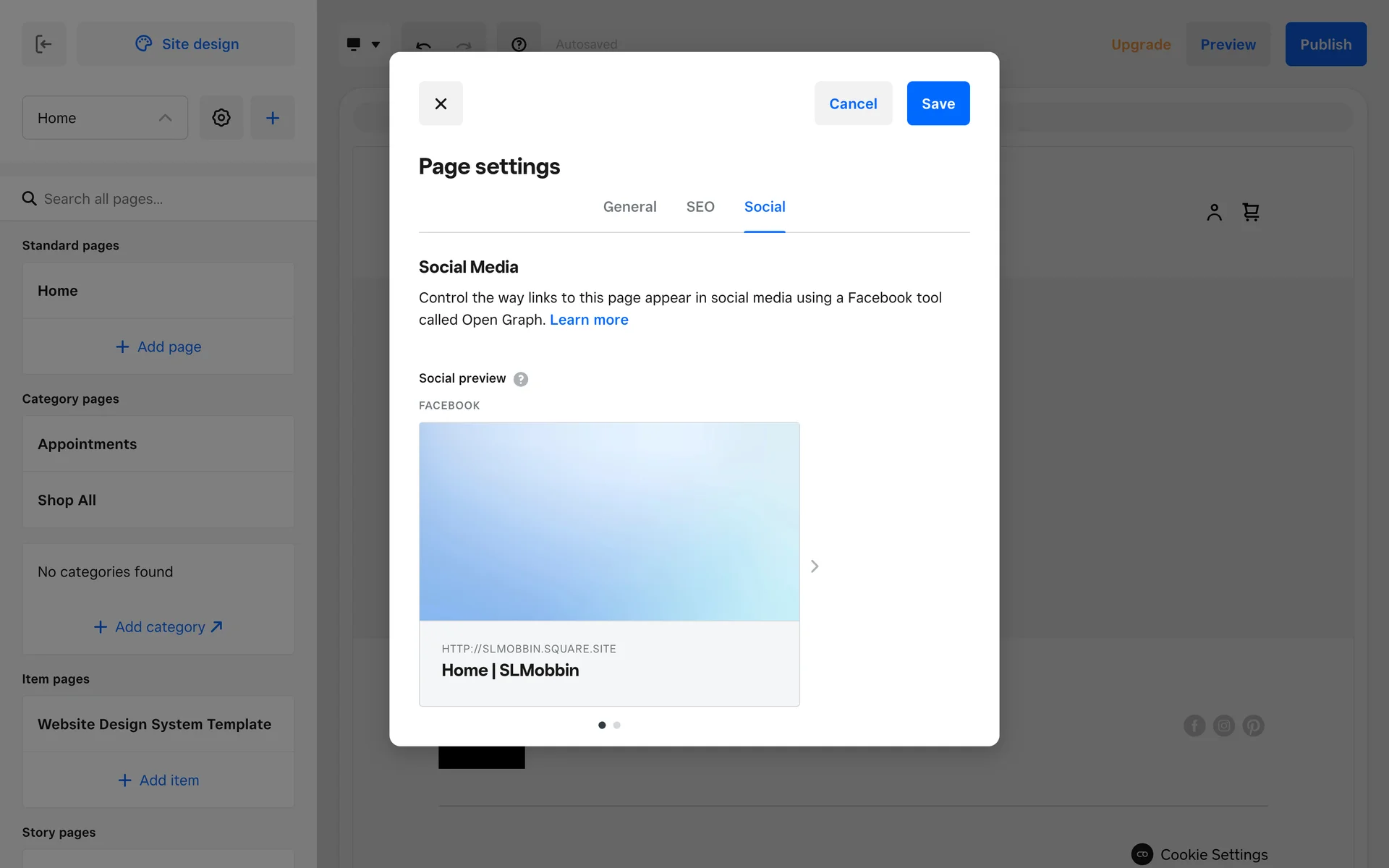1389x868 pixels.
Task: Open the shopping cart icon
Action: 1251,212
